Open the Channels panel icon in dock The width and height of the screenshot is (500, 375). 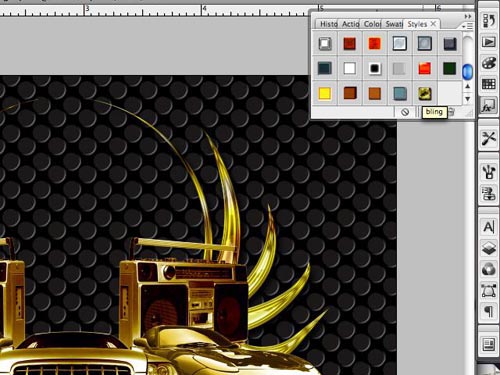pos(489,269)
